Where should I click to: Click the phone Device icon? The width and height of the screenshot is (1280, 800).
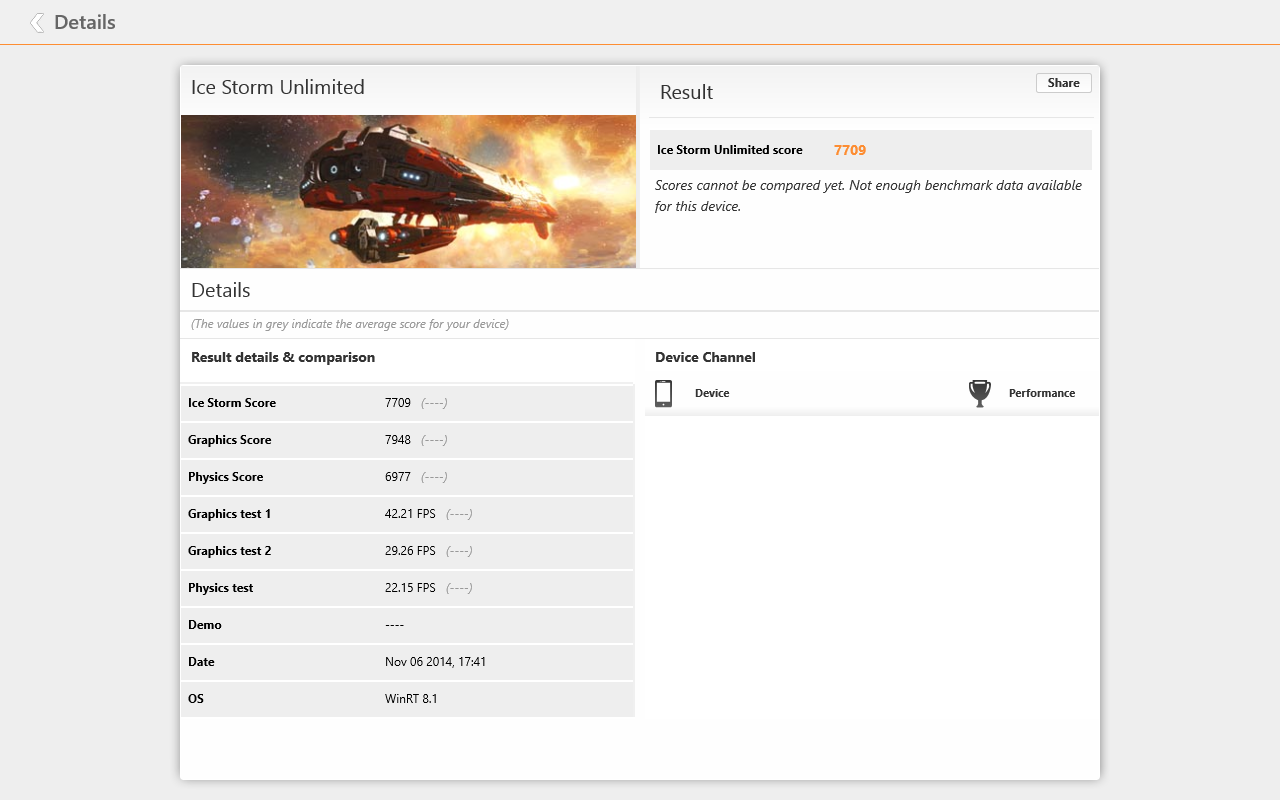[x=663, y=393]
